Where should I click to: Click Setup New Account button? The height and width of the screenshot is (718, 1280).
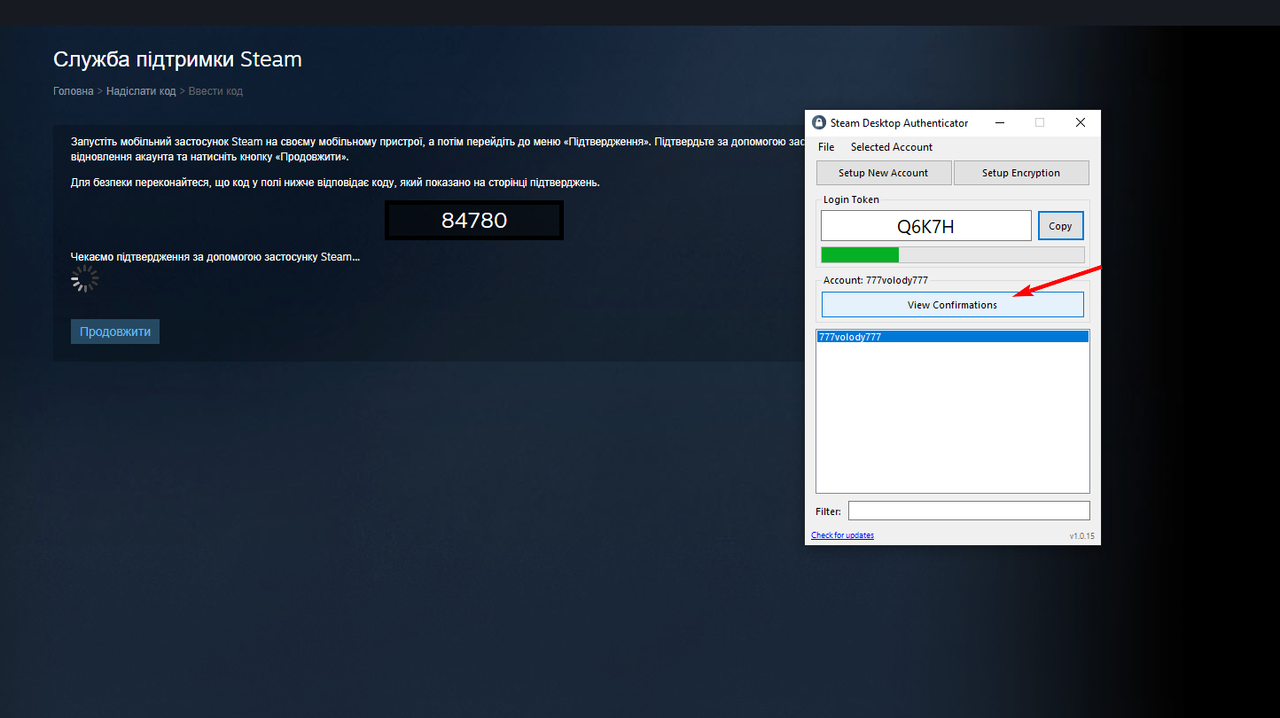[883, 173]
